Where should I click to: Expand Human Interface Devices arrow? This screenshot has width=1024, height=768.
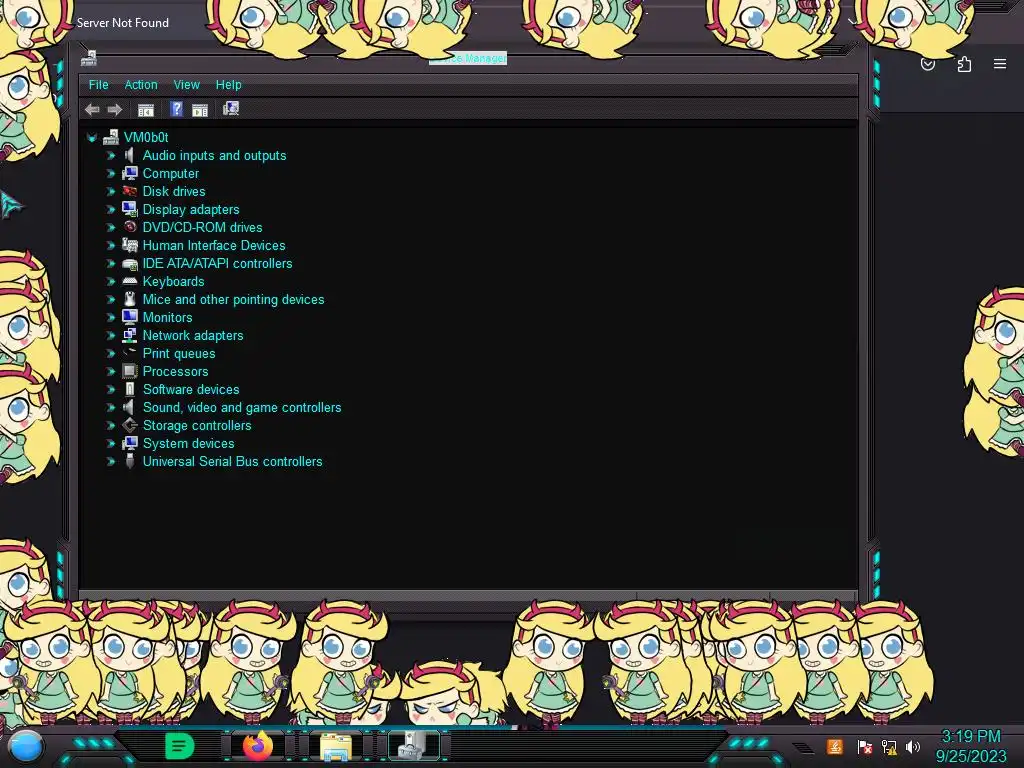pyautogui.click(x=110, y=246)
